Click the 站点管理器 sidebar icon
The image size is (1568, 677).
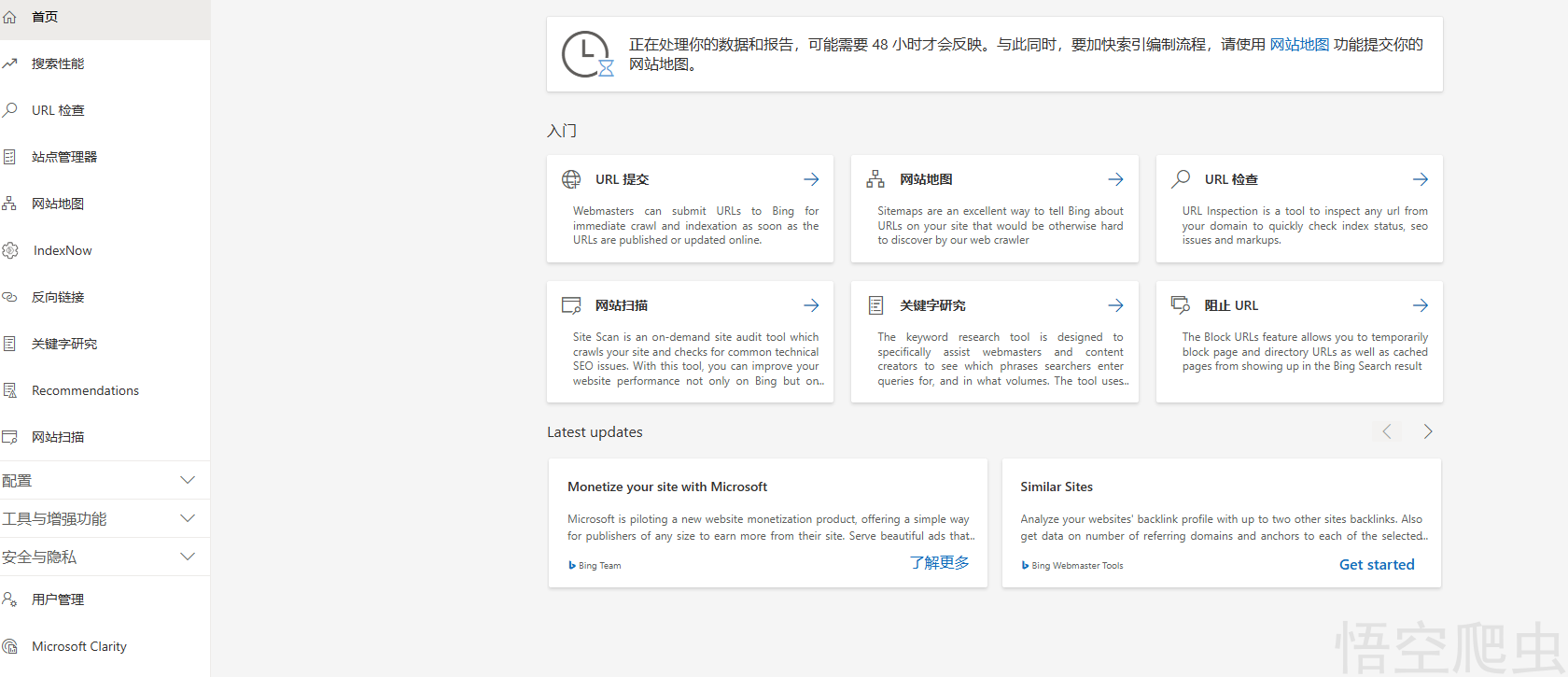(9, 157)
